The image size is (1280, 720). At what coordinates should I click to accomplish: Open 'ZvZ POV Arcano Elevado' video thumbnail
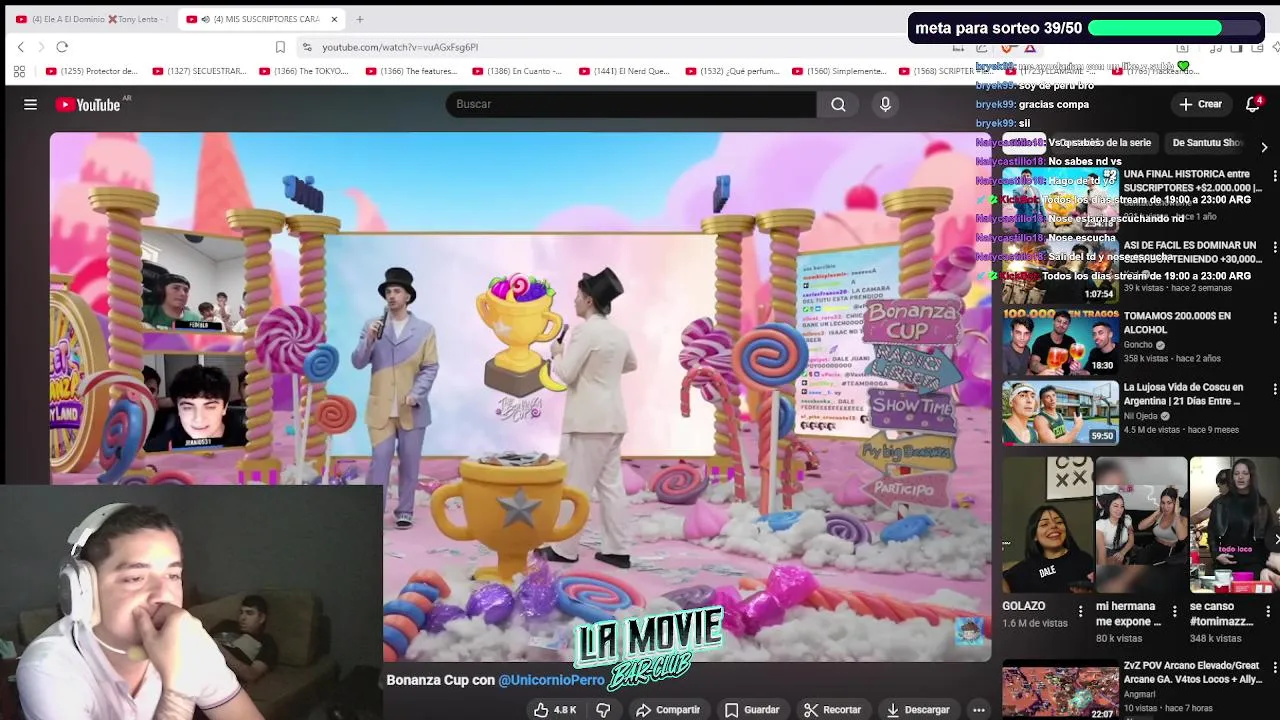click(x=1060, y=690)
